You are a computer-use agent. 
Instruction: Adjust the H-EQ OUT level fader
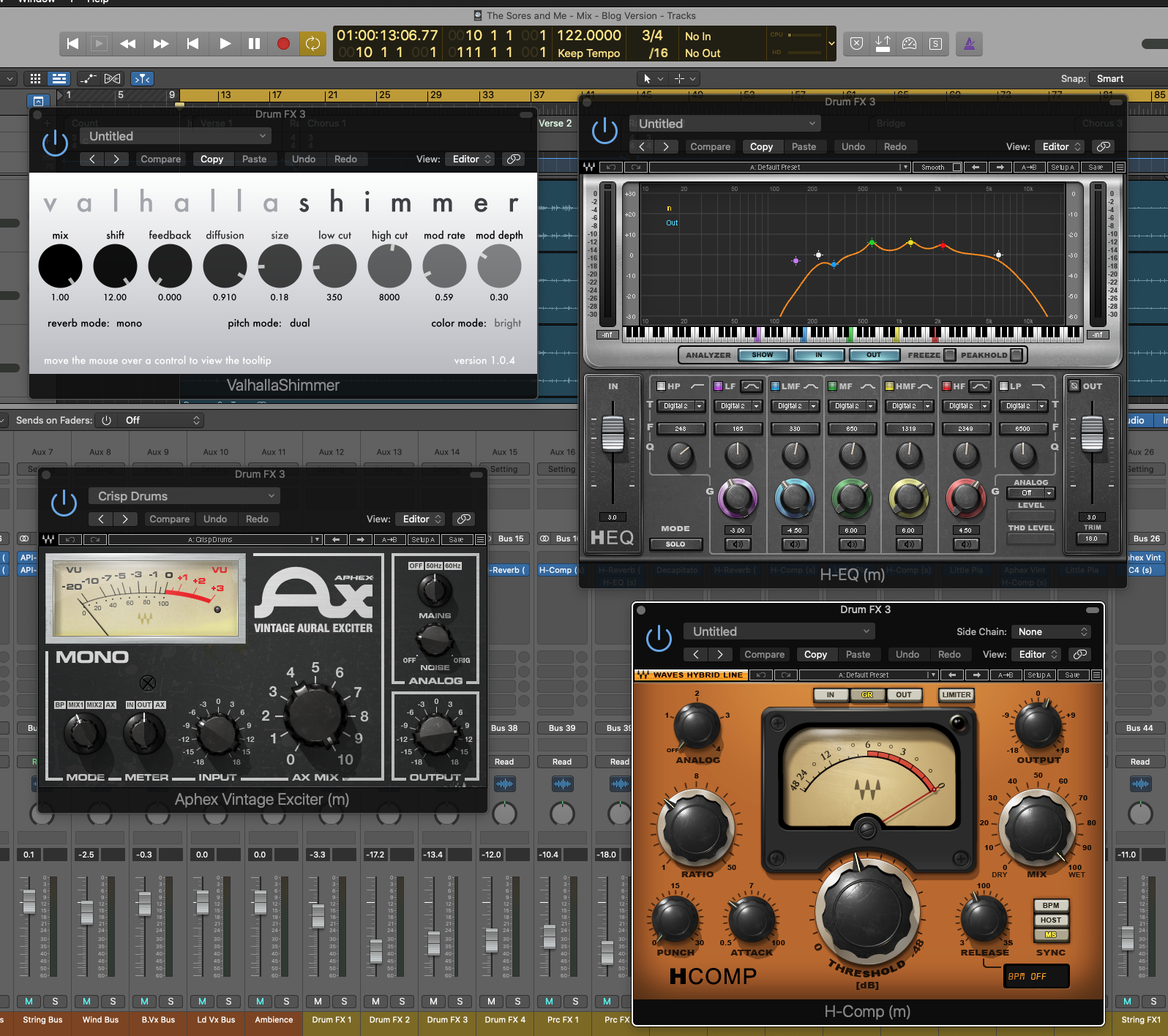pyautogui.click(x=1092, y=433)
